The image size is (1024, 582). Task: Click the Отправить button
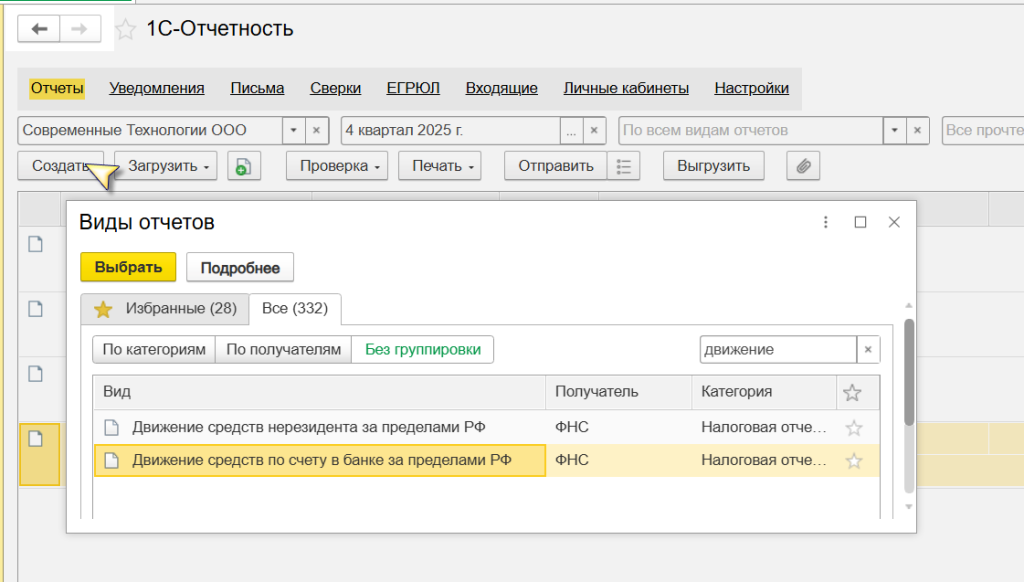(x=556, y=166)
